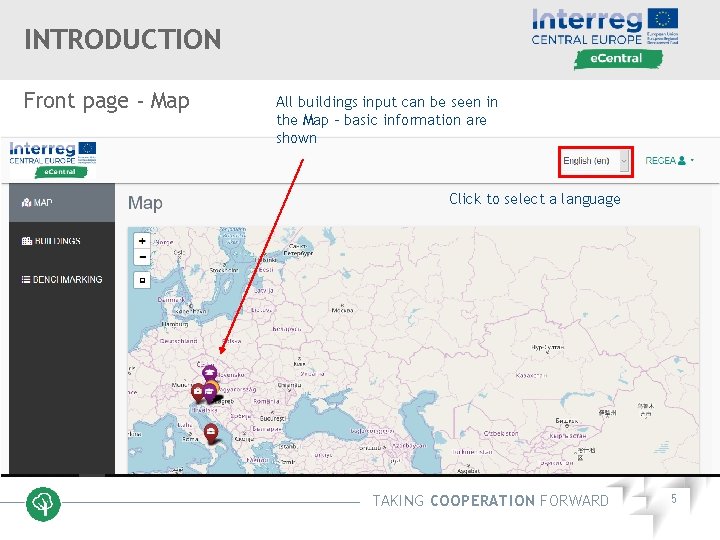Image resolution: width=720 pixels, height=540 pixels.
Task: Click the Interreg eCentral logo in app header
Action: coord(53,159)
